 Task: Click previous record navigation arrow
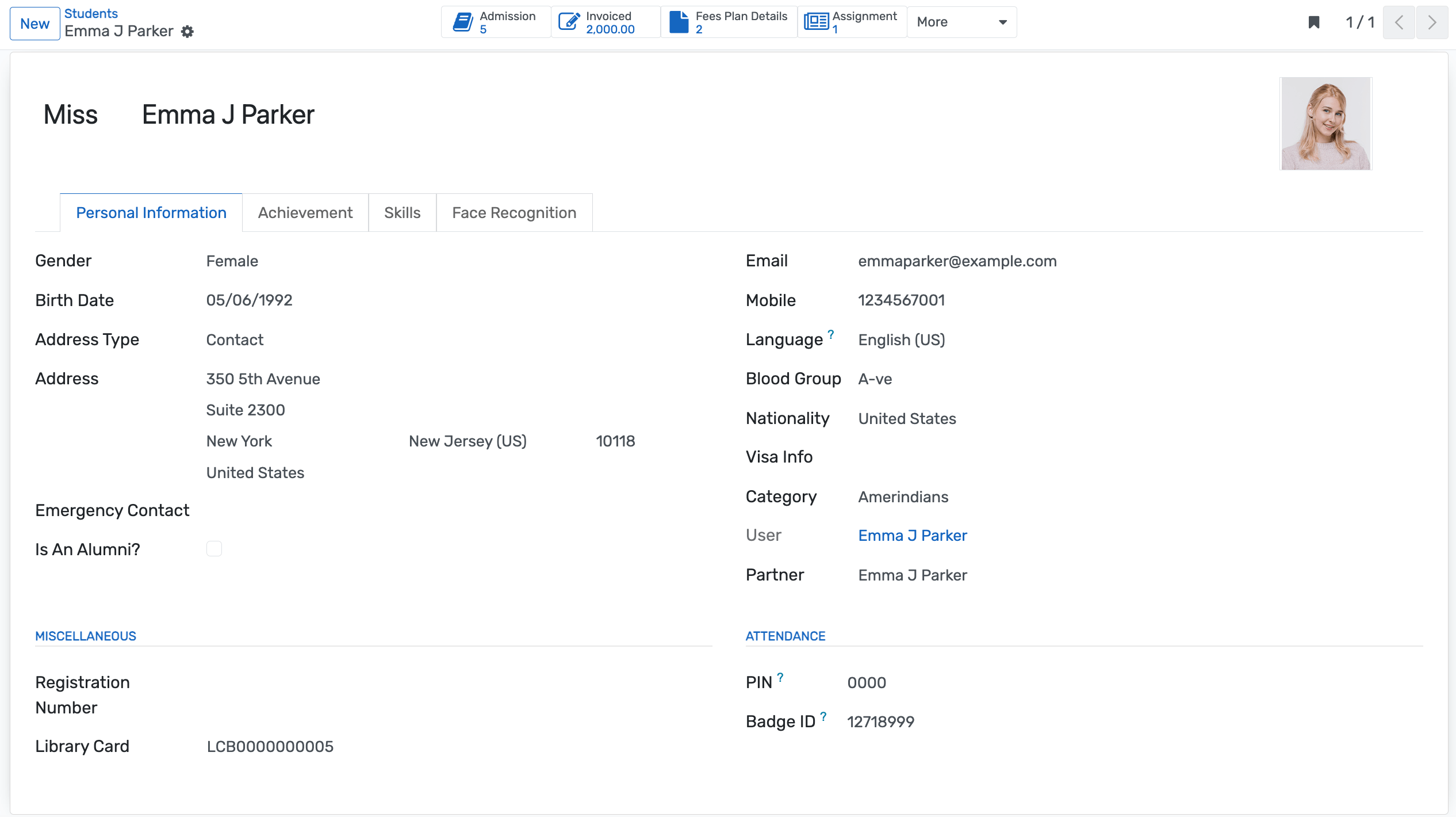tap(1399, 23)
